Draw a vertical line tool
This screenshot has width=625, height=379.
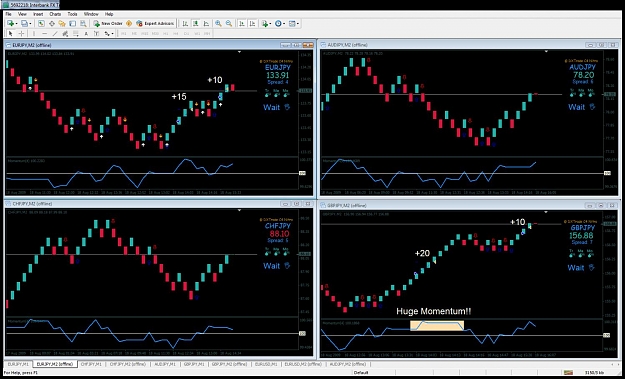[34, 33]
